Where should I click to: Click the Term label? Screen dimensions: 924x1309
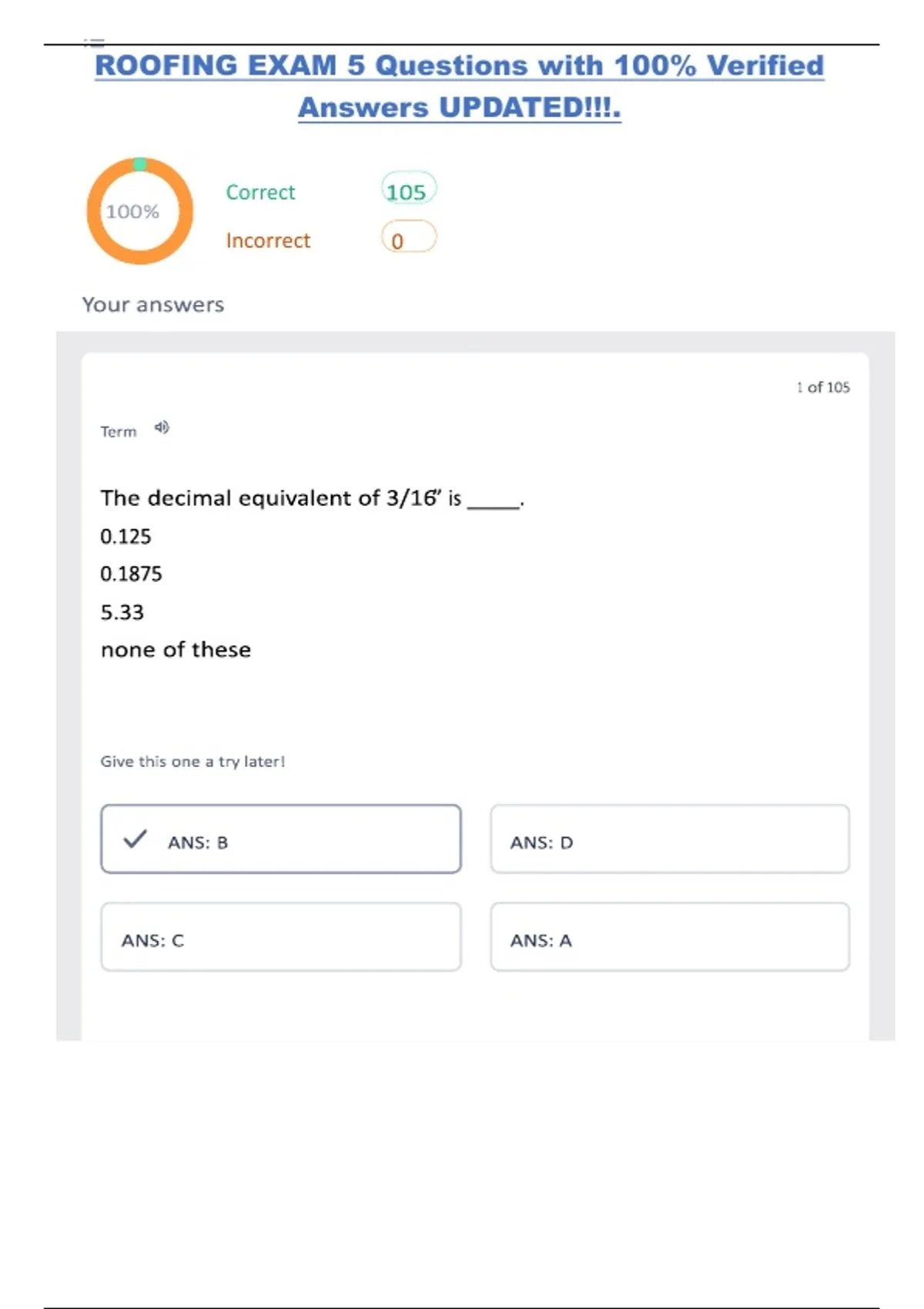coord(118,432)
